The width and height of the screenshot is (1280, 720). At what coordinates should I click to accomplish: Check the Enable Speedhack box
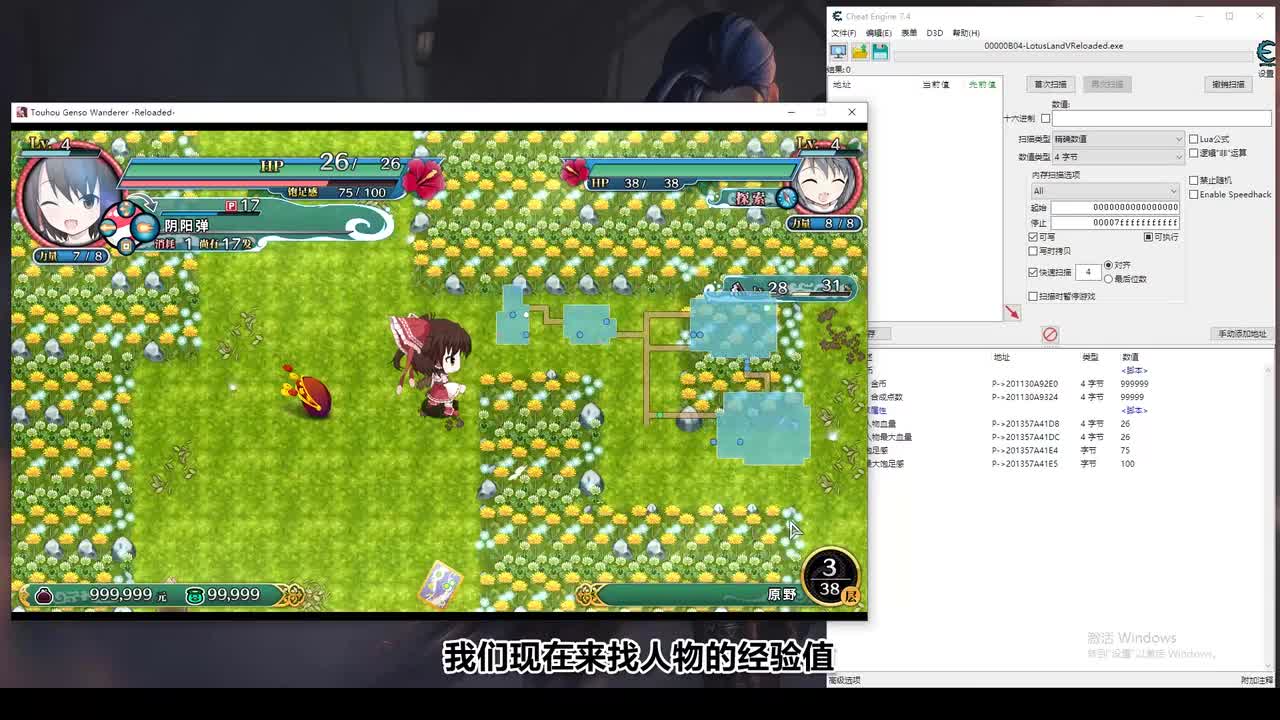1194,195
